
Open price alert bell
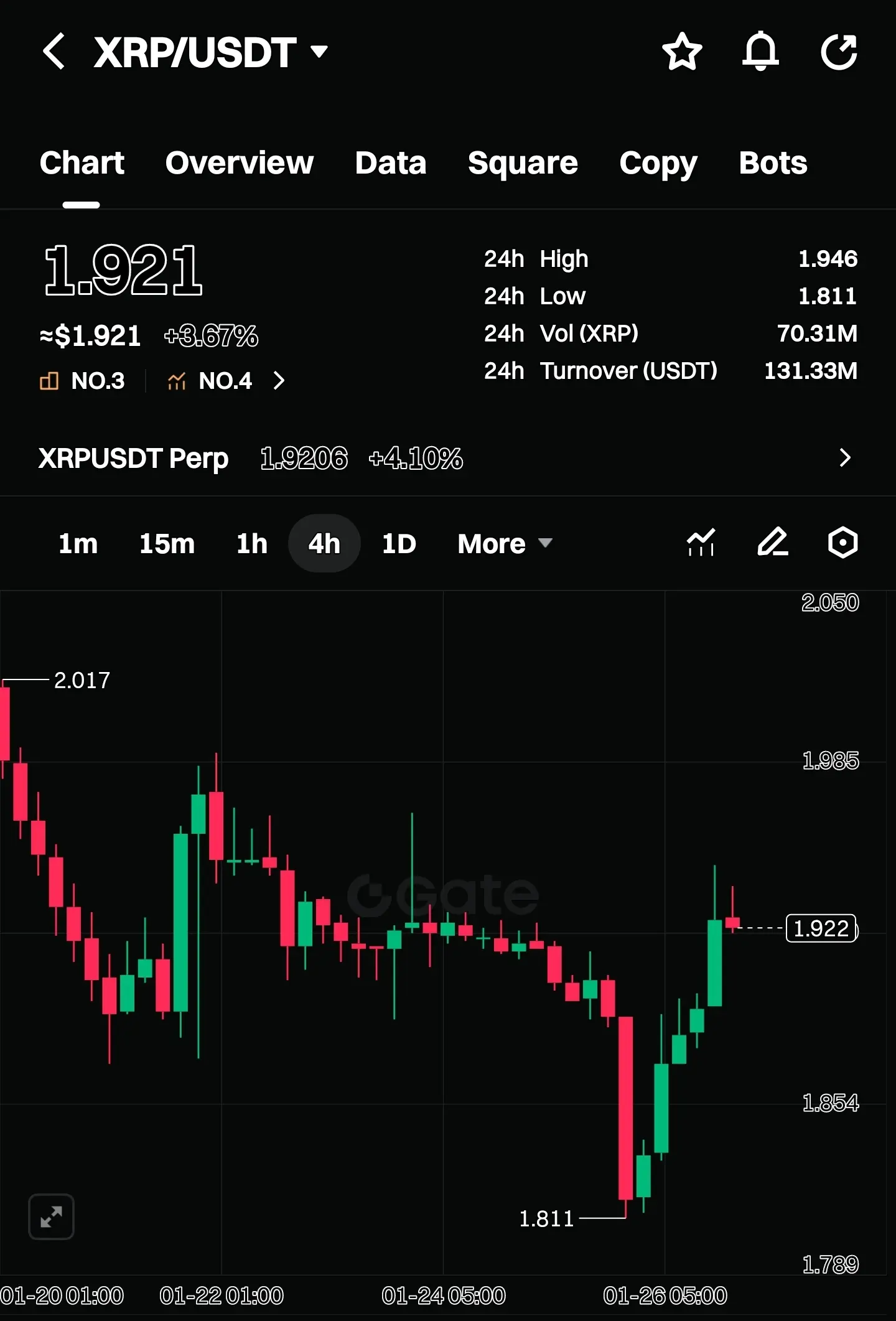tap(760, 51)
